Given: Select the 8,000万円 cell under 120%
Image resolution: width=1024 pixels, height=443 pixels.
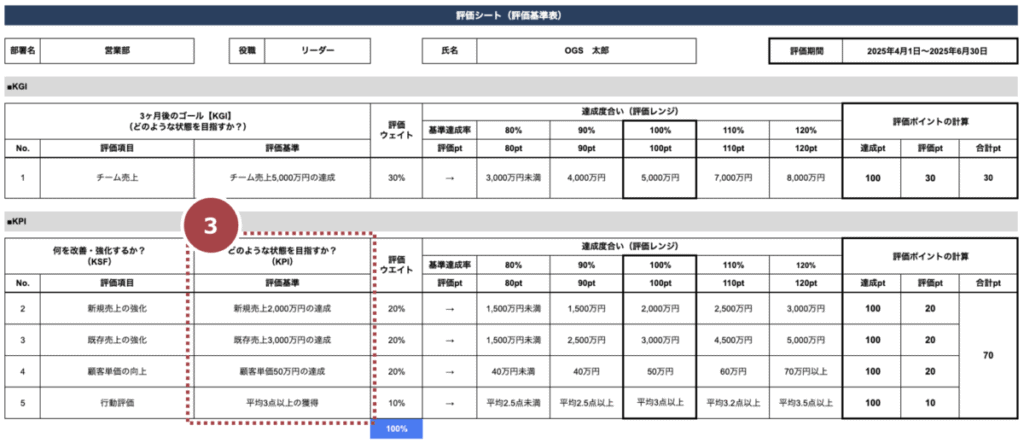Looking at the screenshot, I should click(x=805, y=178).
